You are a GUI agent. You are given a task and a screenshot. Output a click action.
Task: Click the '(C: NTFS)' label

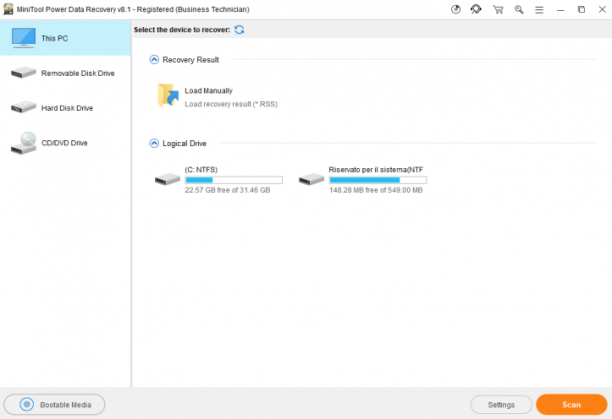point(201,170)
